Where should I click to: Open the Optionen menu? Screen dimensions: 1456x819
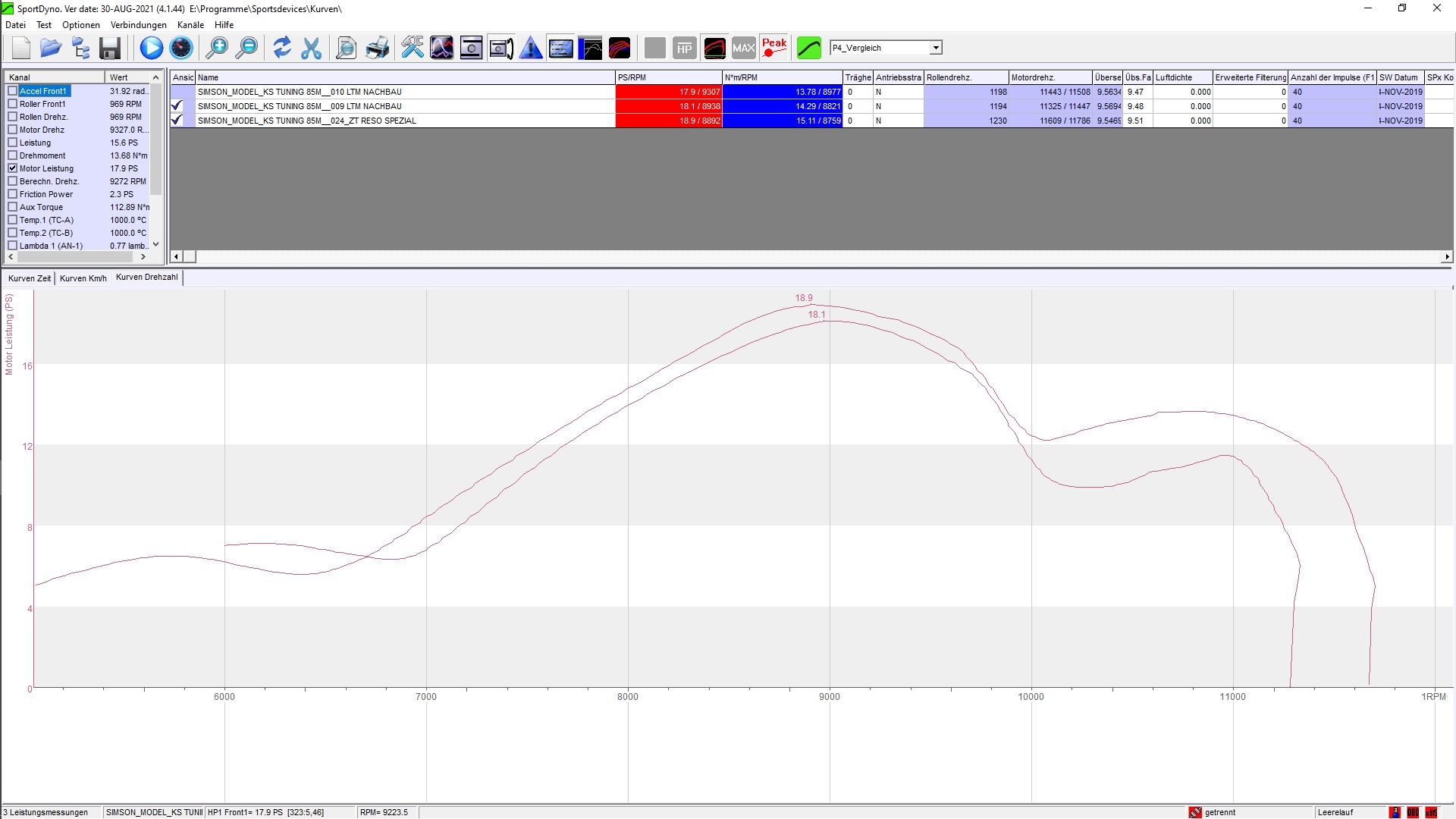80,25
